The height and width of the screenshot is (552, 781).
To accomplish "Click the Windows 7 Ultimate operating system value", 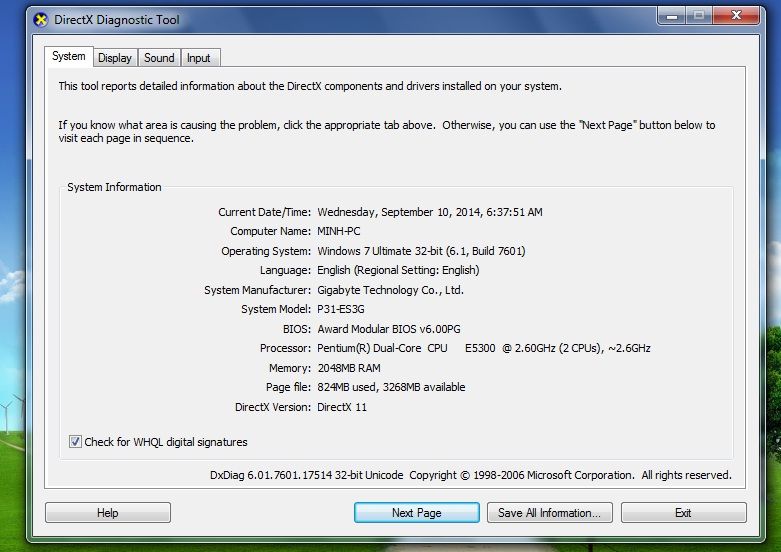I will point(420,251).
